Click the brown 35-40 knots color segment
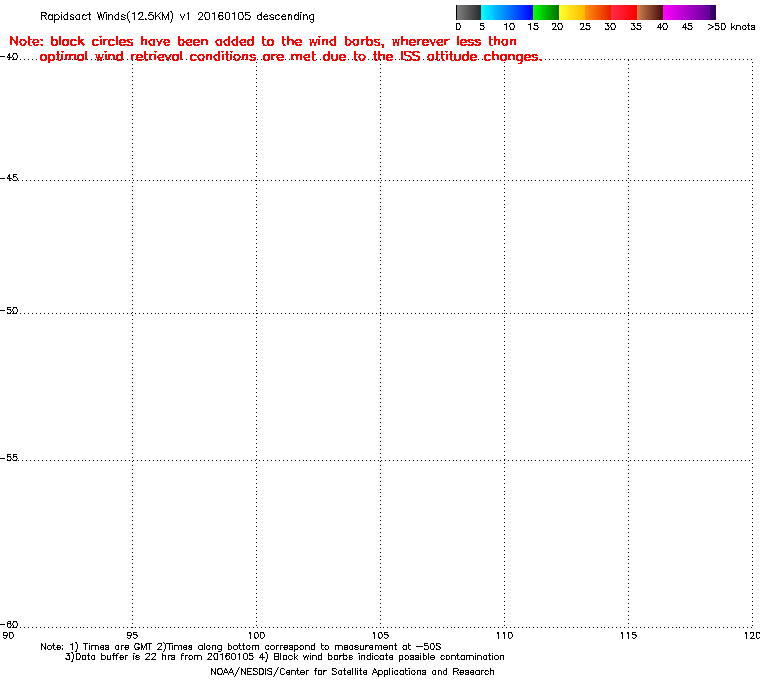760x688 pixels. (x=650, y=12)
